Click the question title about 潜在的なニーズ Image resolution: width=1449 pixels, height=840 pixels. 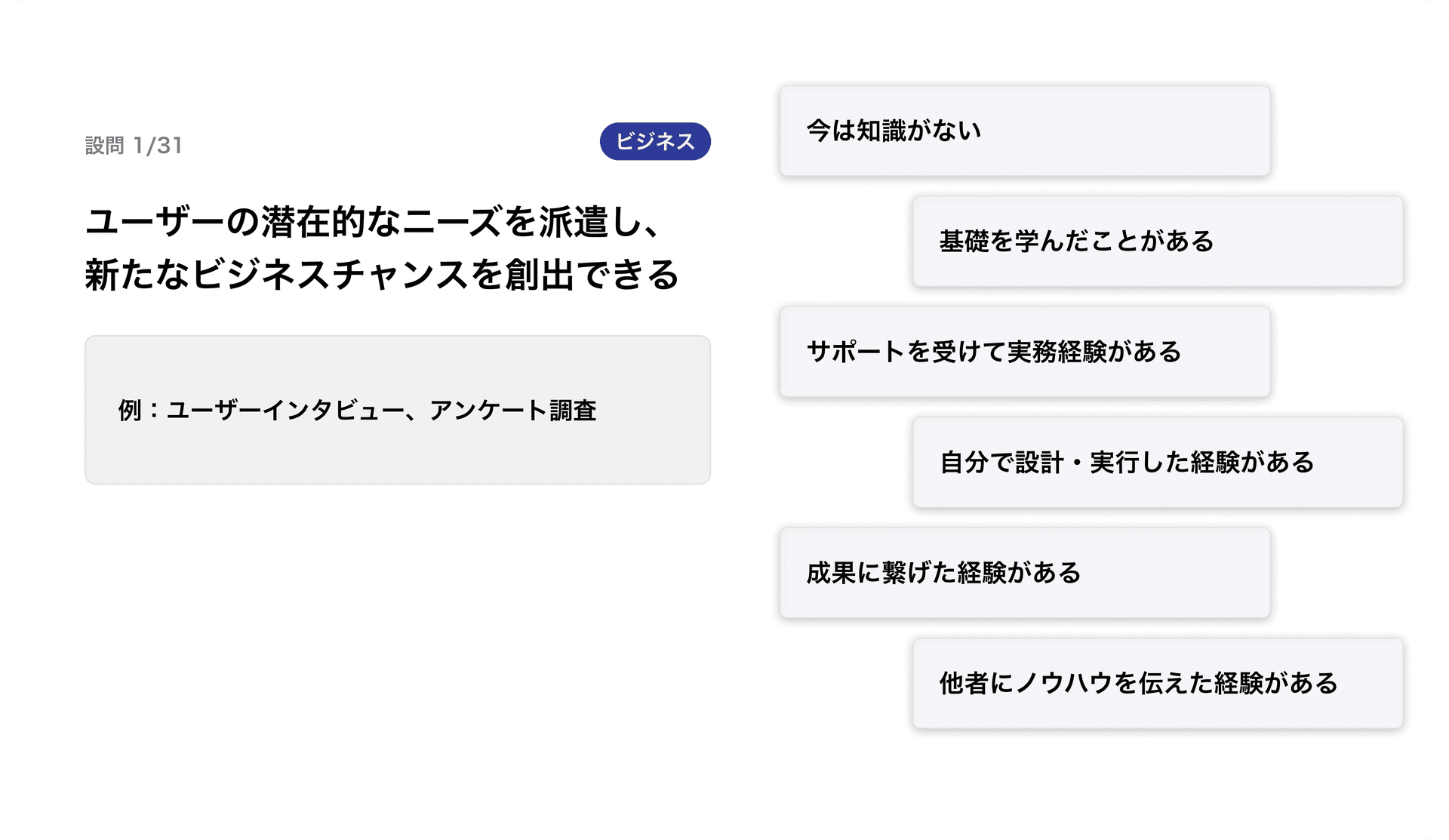pyautogui.click(x=383, y=249)
